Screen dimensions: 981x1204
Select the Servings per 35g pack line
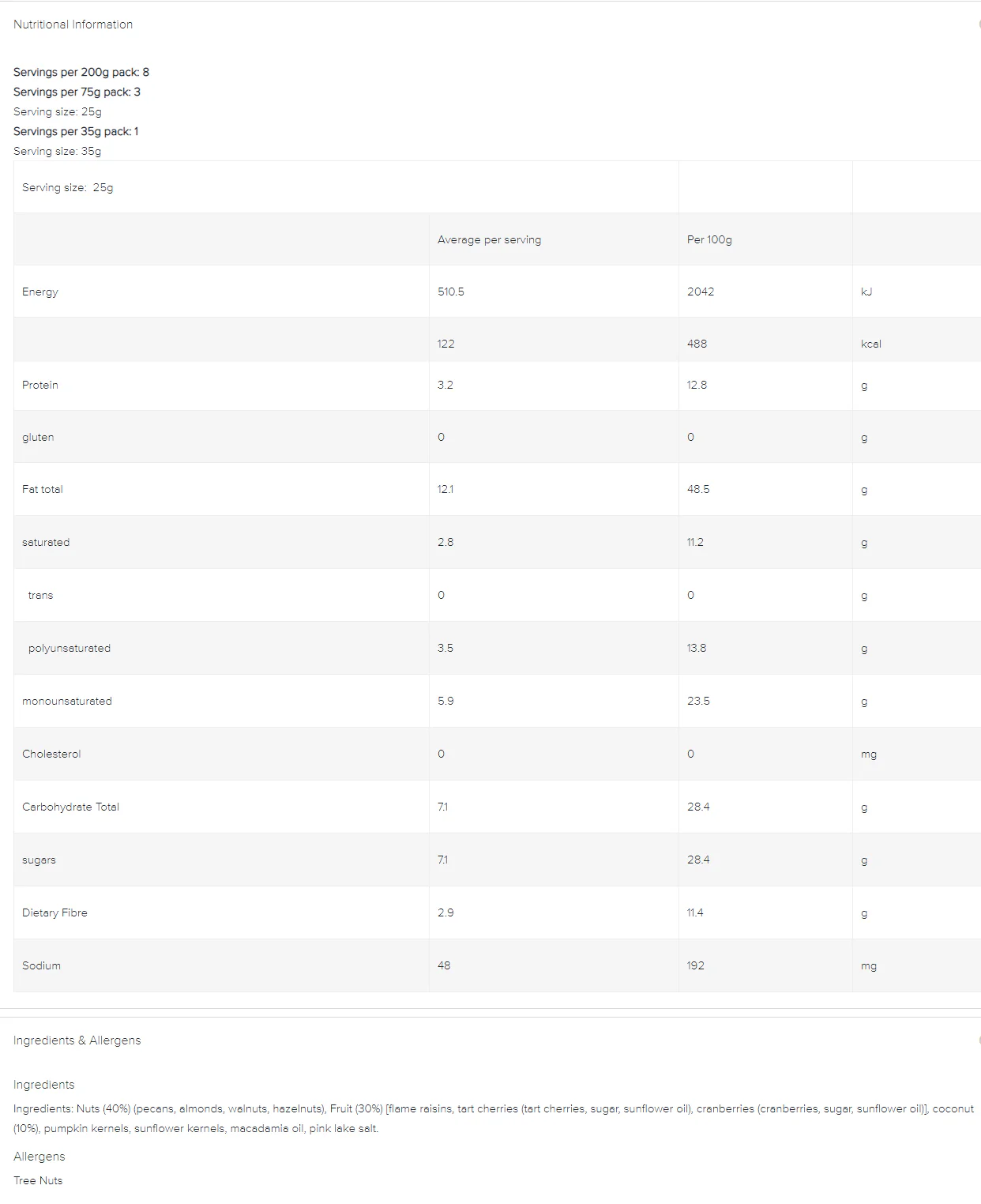point(76,131)
